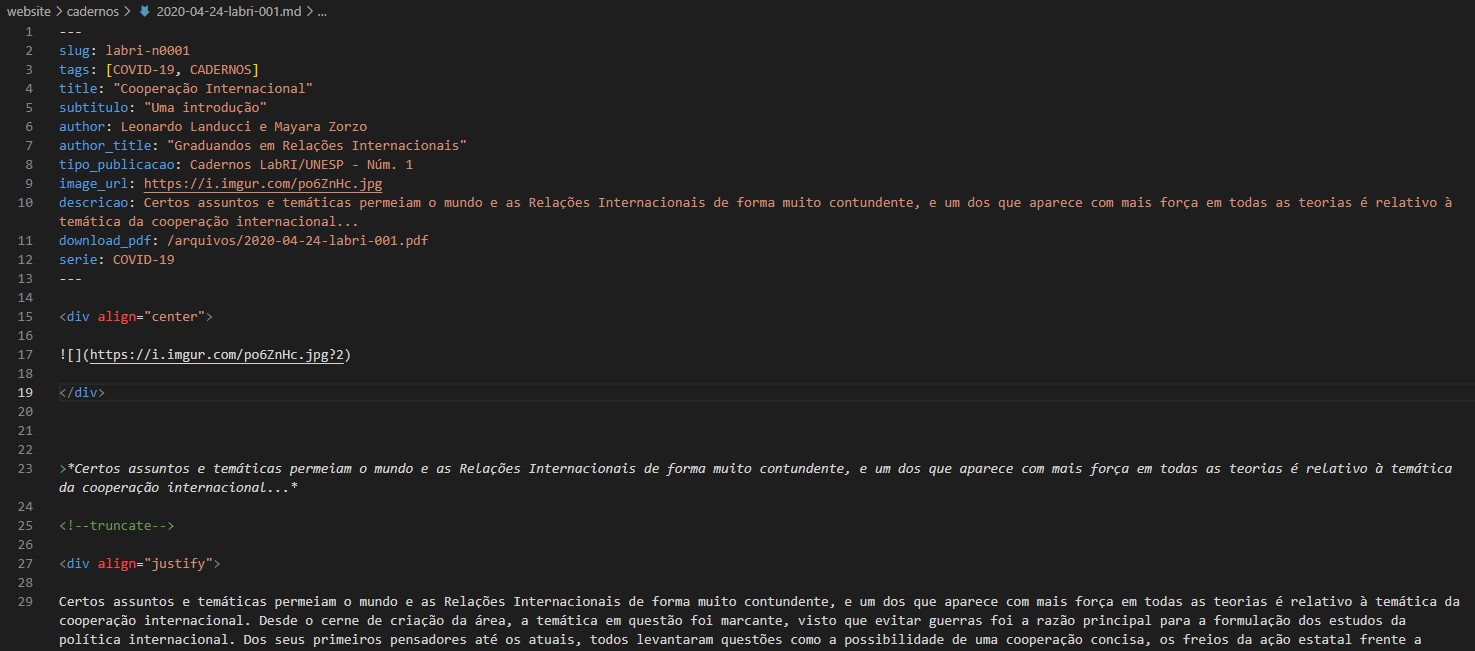Click the markdown file icon in breadcrumb

point(144,12)
